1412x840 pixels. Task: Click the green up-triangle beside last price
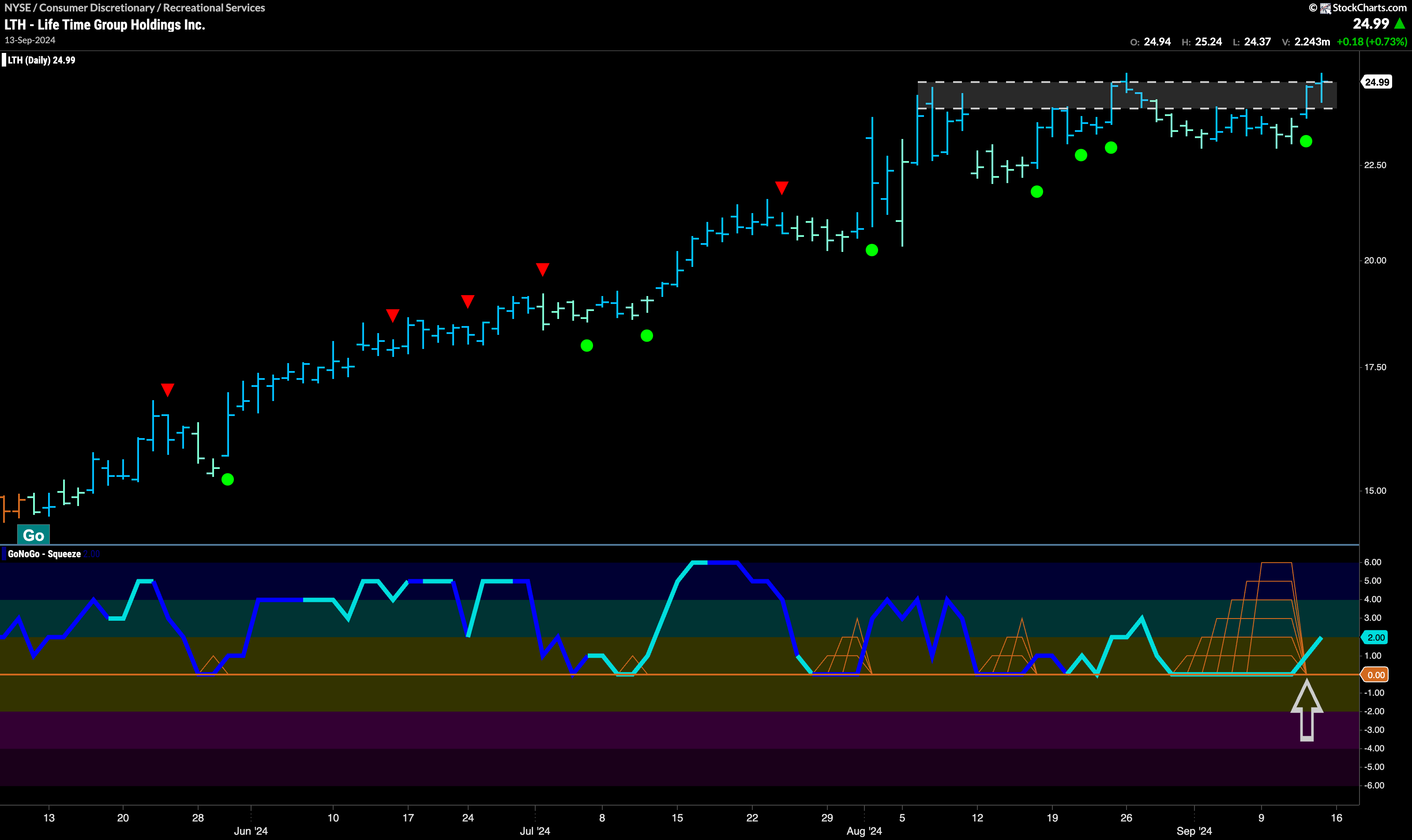pos(1400,24)
